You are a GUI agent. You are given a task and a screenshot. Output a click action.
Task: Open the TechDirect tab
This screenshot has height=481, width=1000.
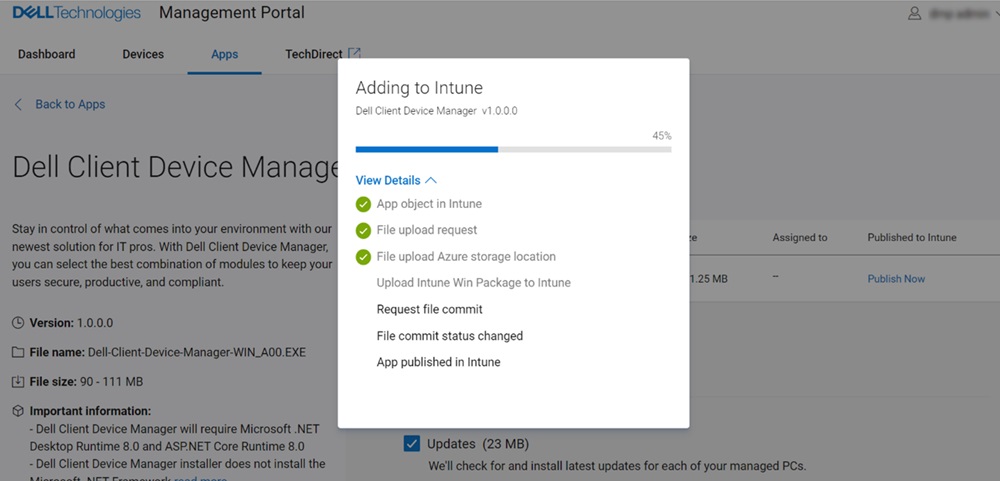[x=313, y=54]
